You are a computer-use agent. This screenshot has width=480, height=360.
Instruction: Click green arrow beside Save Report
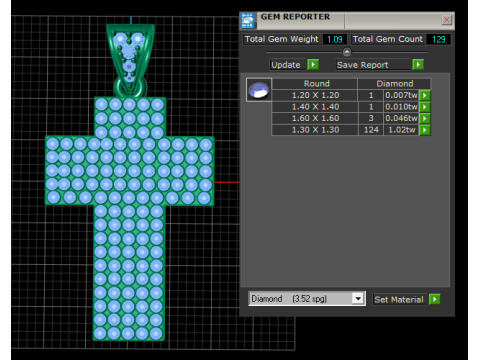[x=418, y=64]
